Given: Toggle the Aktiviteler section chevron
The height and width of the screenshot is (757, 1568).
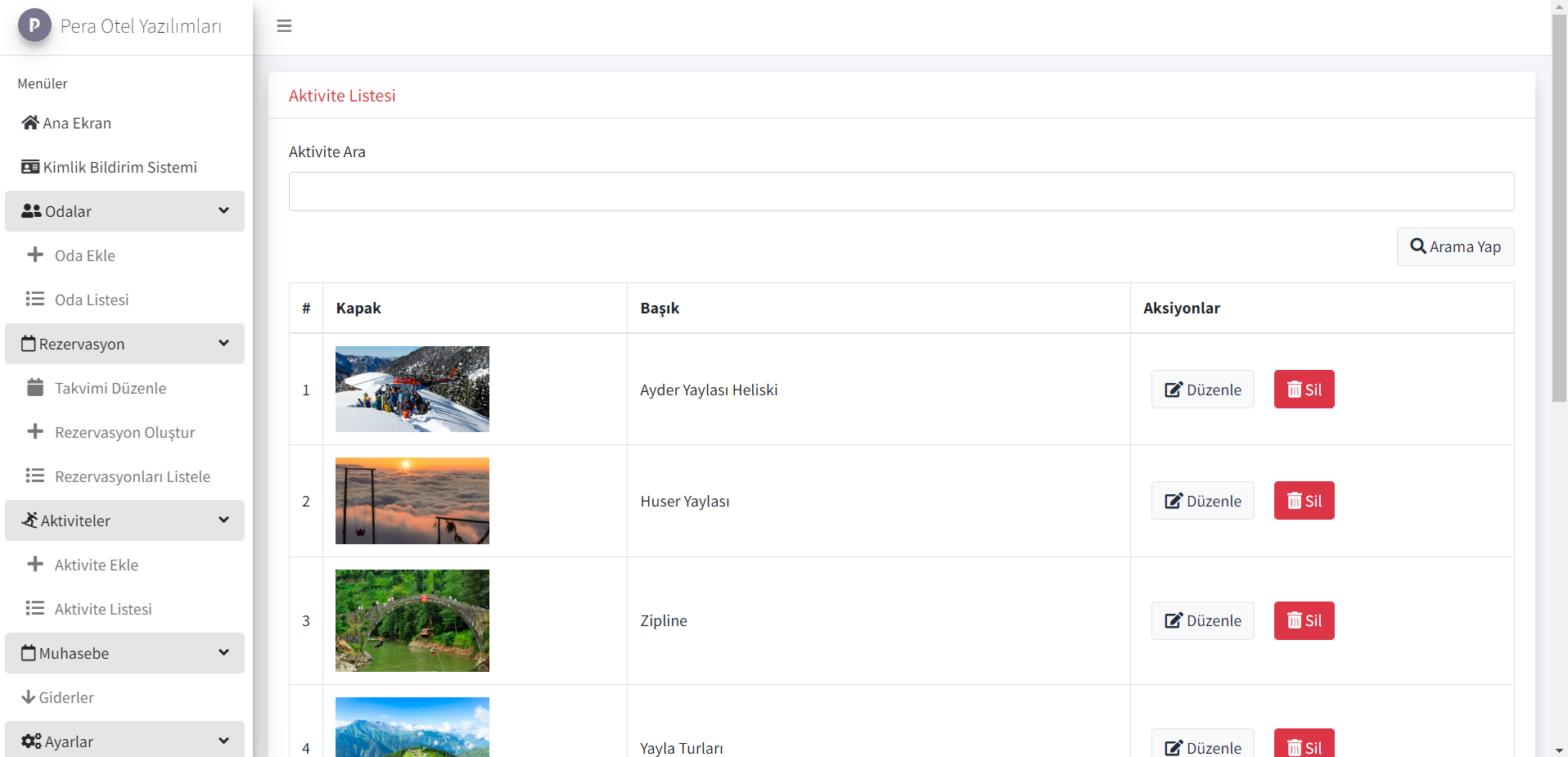Looking at the screenshot, I should (x=223, y=520).
